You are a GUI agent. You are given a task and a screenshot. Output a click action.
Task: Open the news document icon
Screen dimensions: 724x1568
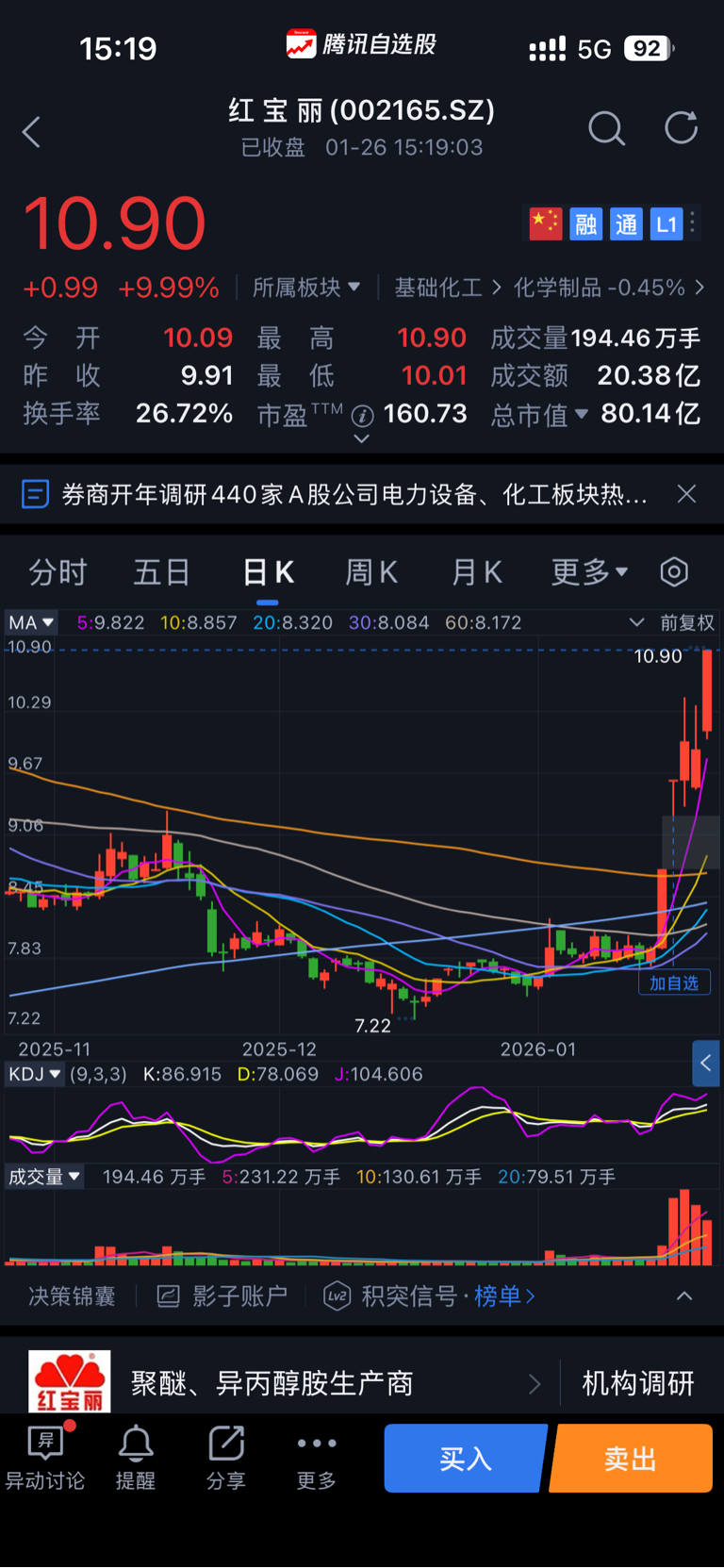35,494
